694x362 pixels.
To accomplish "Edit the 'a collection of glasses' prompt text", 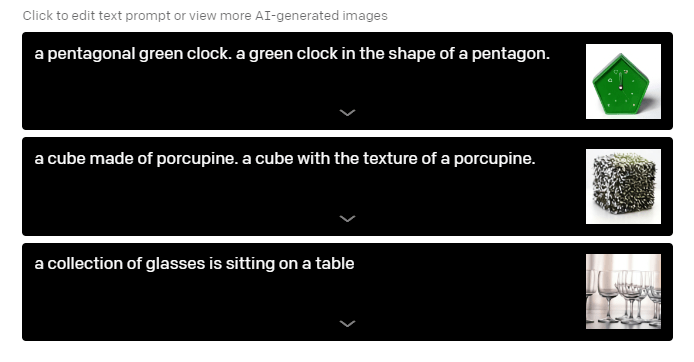I will (194, 264).
